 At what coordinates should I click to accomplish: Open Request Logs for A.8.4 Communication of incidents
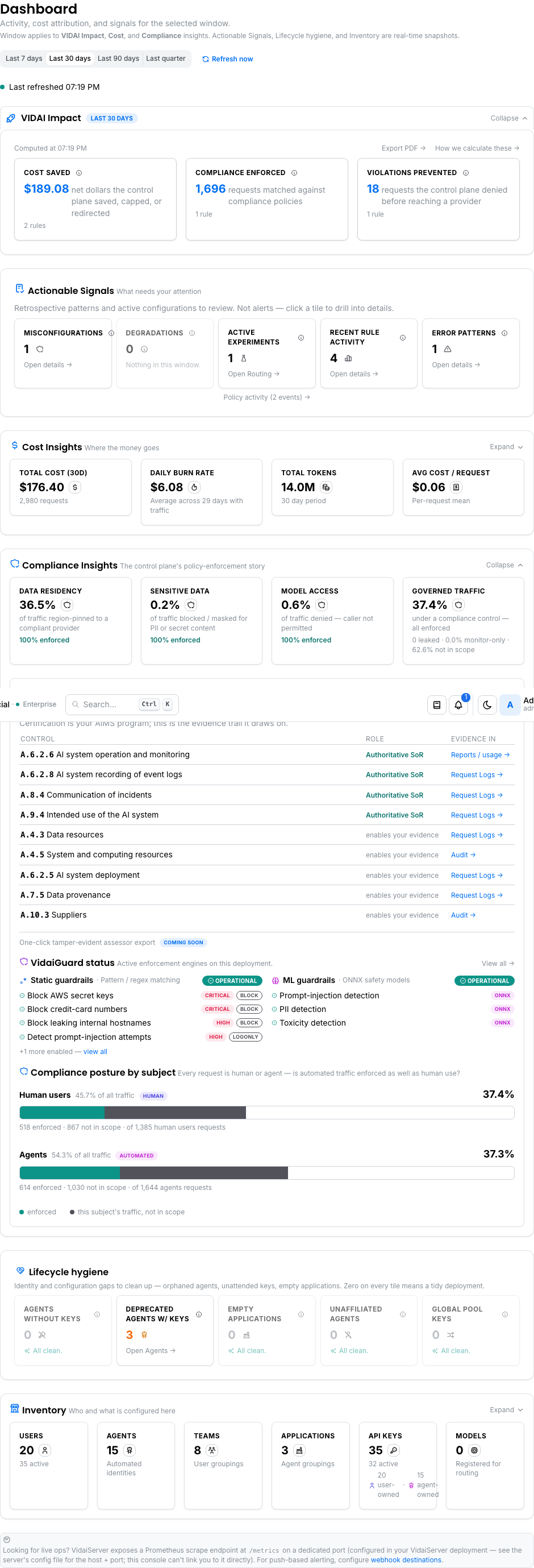click(x=477, y=795)
